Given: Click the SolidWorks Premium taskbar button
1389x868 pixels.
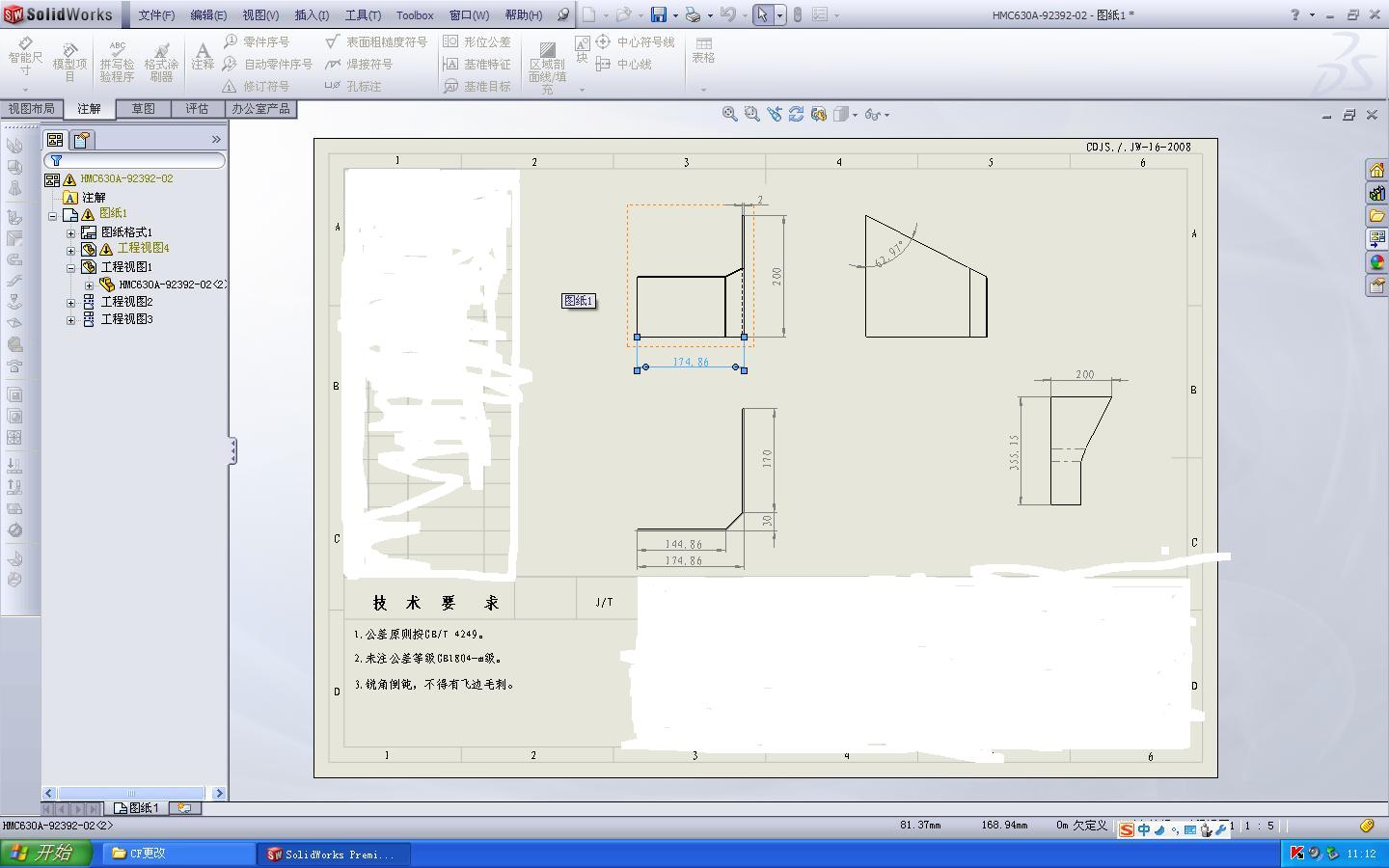Looking at the screenshot, I should tap(336, 854).
